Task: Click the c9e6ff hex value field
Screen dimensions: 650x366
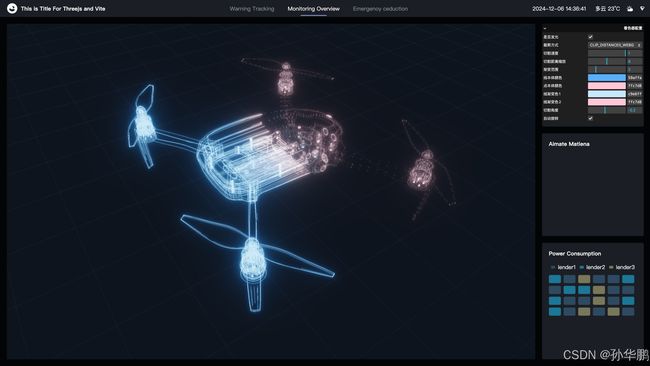Action: [635, 94]
